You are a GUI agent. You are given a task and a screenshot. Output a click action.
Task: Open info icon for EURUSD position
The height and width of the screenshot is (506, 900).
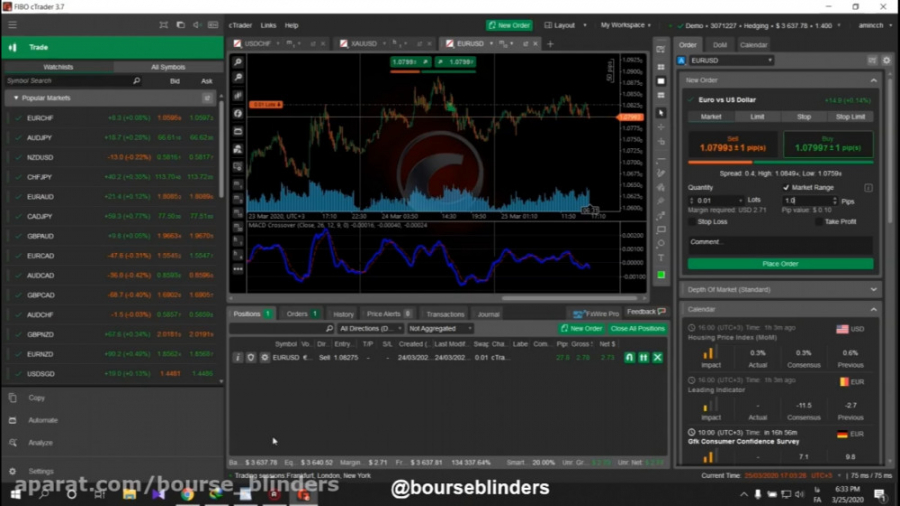coord(238,357)
